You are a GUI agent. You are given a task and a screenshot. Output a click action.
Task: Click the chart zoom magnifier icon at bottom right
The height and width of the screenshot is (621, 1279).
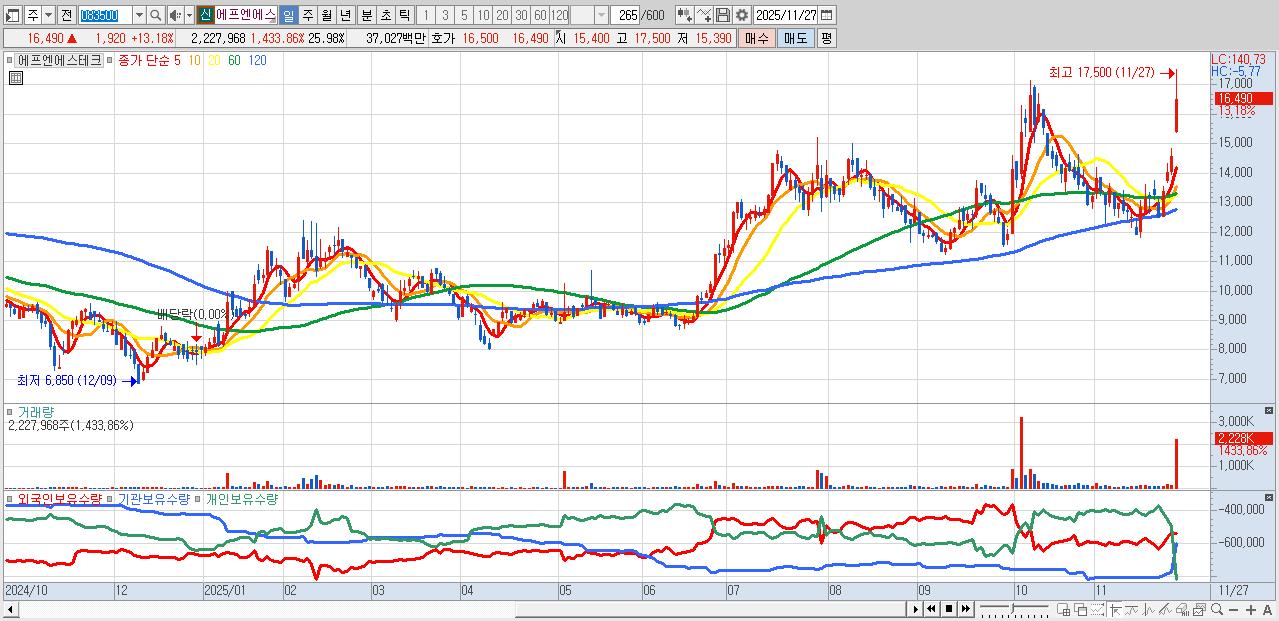tap(1217, 609)
